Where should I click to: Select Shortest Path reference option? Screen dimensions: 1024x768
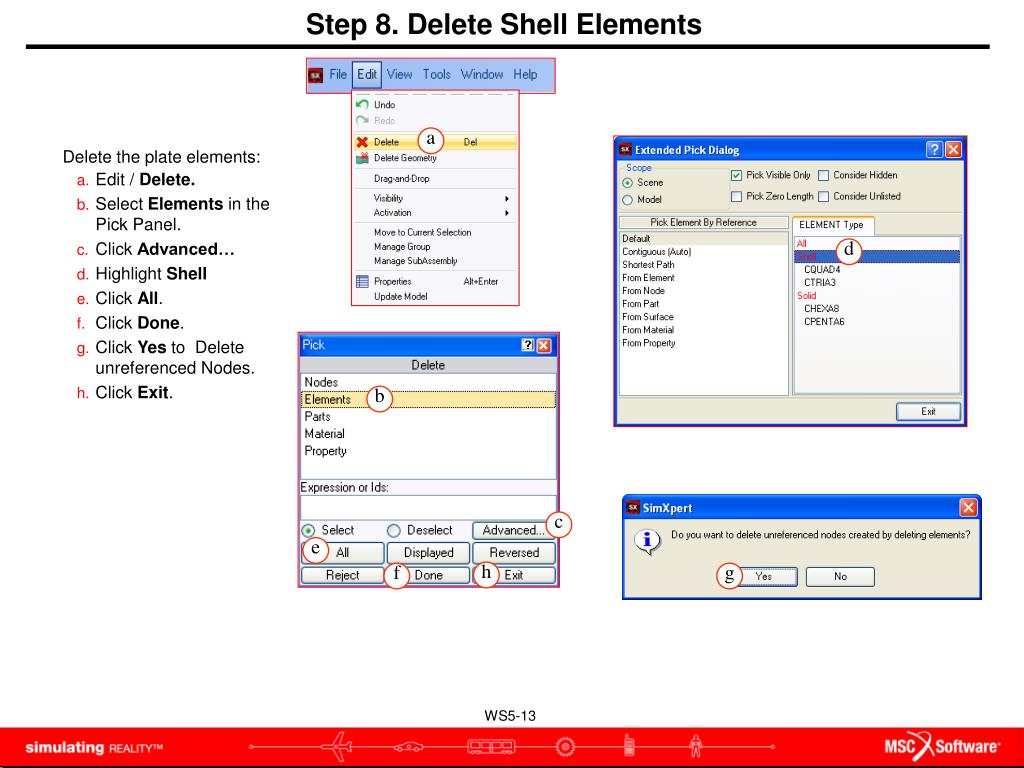click(x=703, y=265)
